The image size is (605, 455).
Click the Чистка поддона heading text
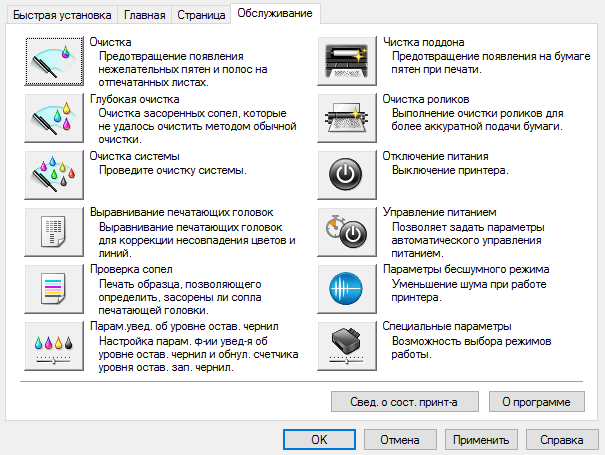tap(424, 42)
